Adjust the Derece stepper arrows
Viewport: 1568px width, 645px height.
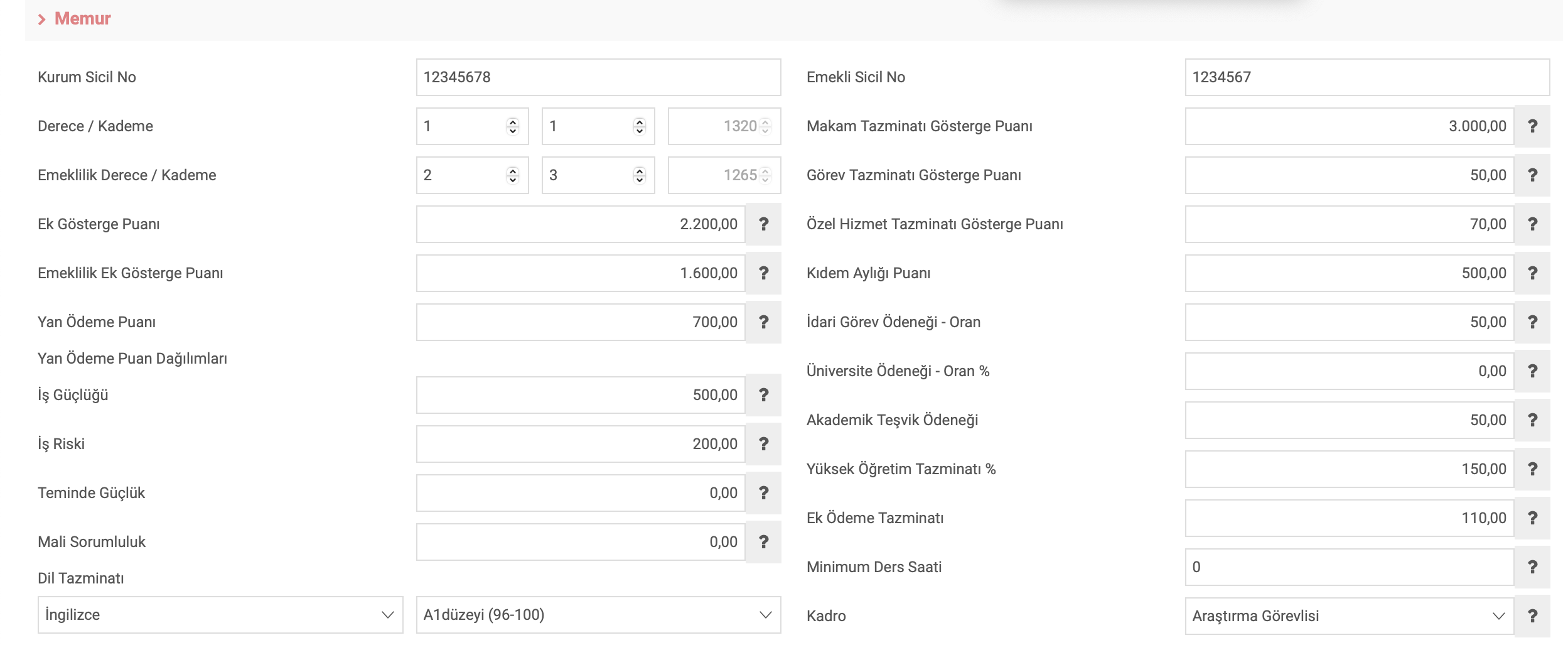(513, 126)
